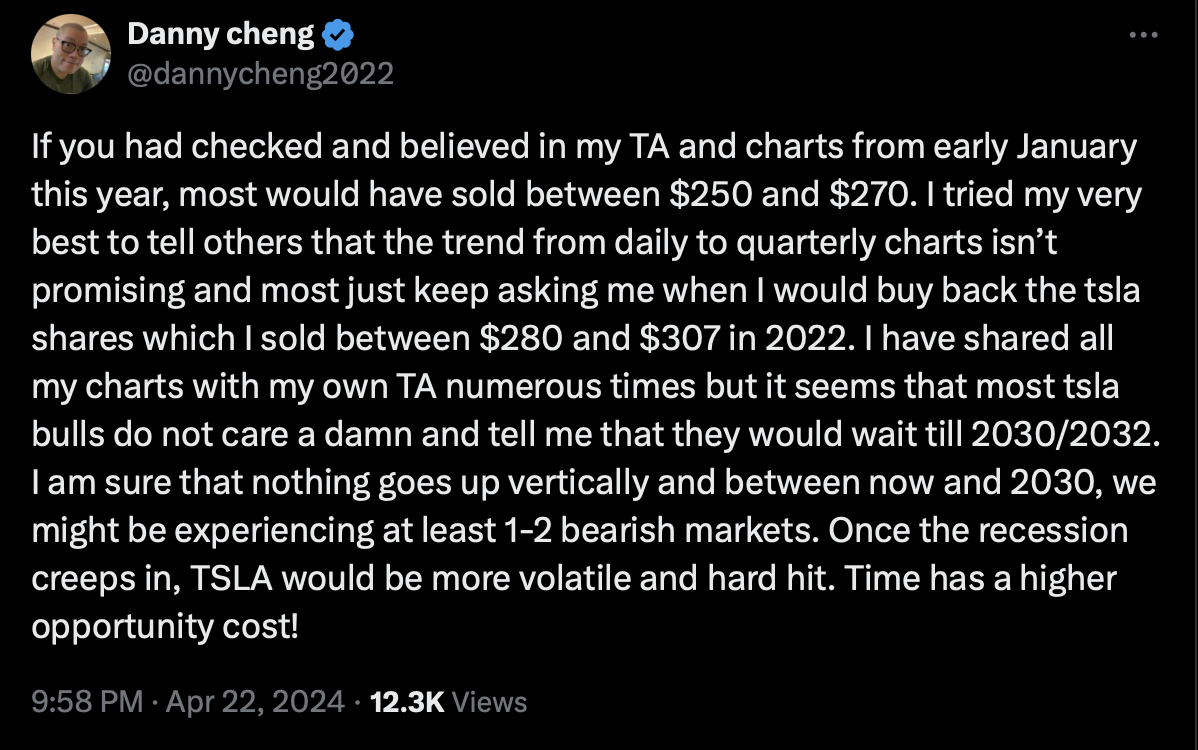1198x750 pixels.
Task: Click Danny cheng's profile avatar photo
Action: coord(66,55)
